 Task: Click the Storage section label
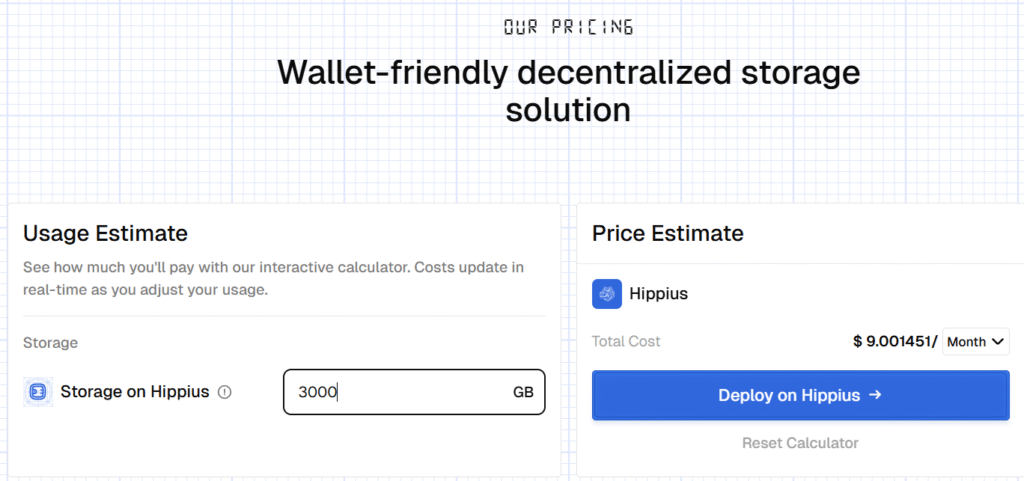50,342
